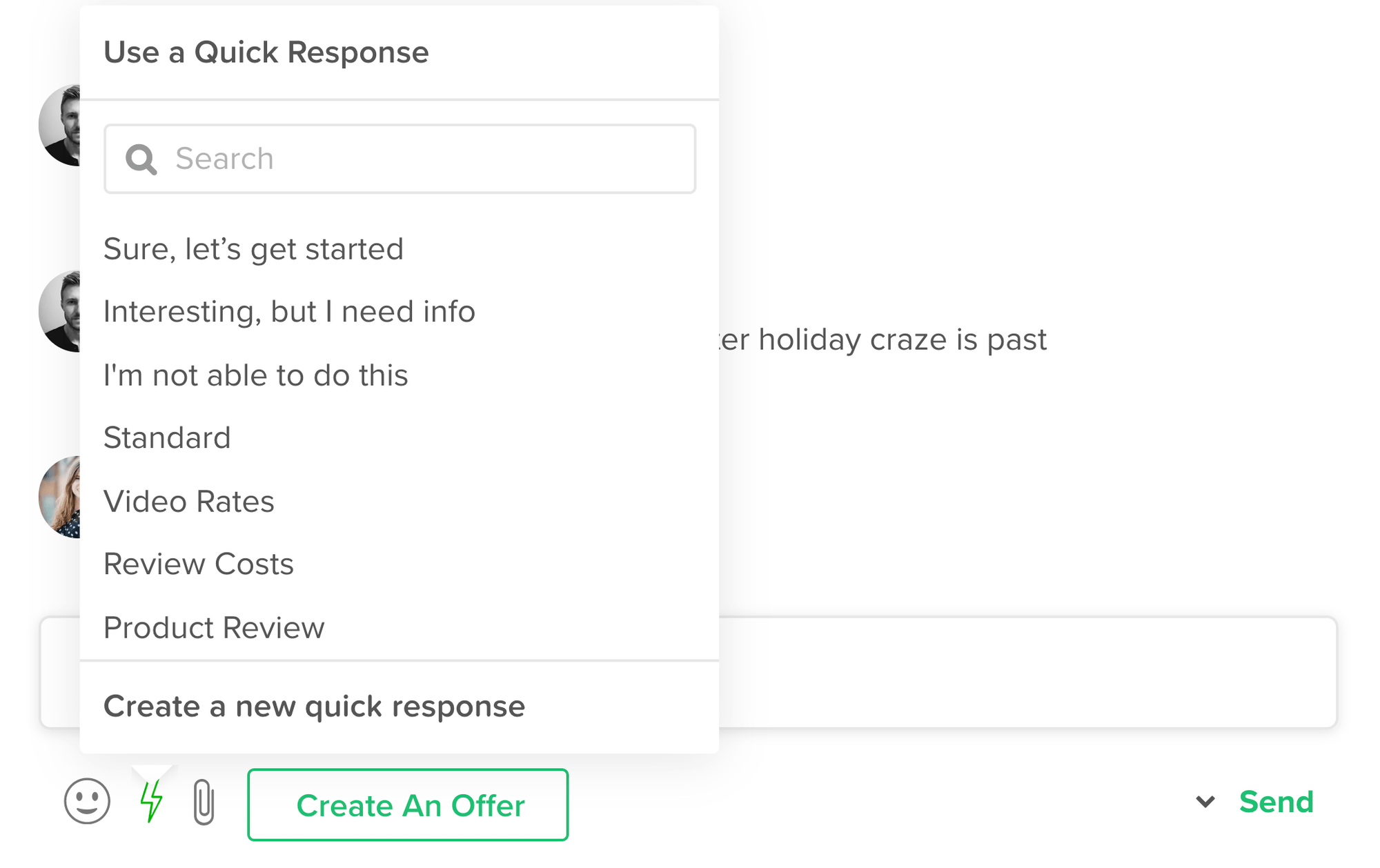Click the woman's profile avatar

click(x=60, y=497)
